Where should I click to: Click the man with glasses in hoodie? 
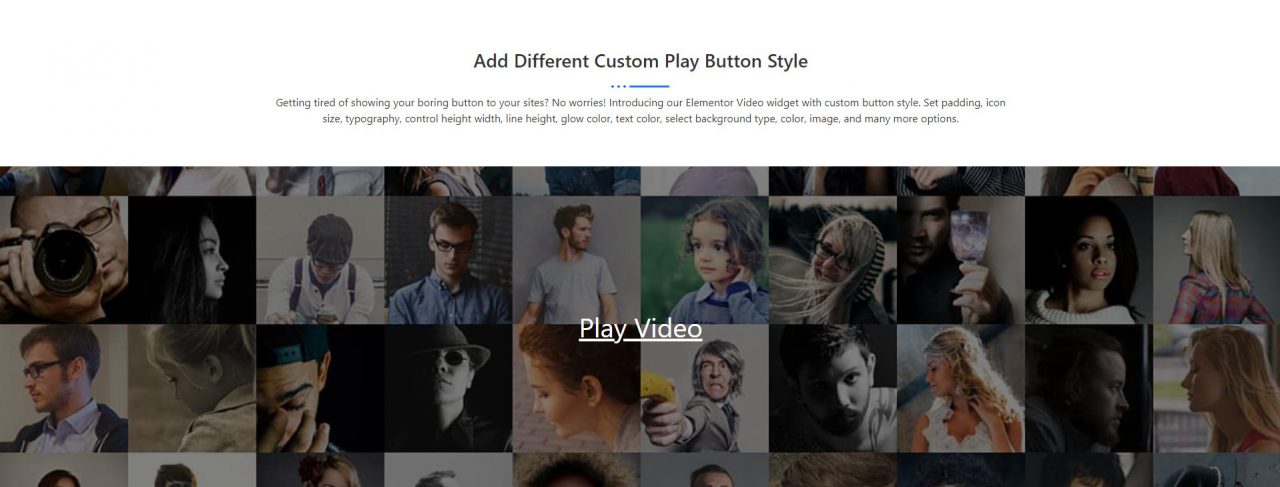63,388
